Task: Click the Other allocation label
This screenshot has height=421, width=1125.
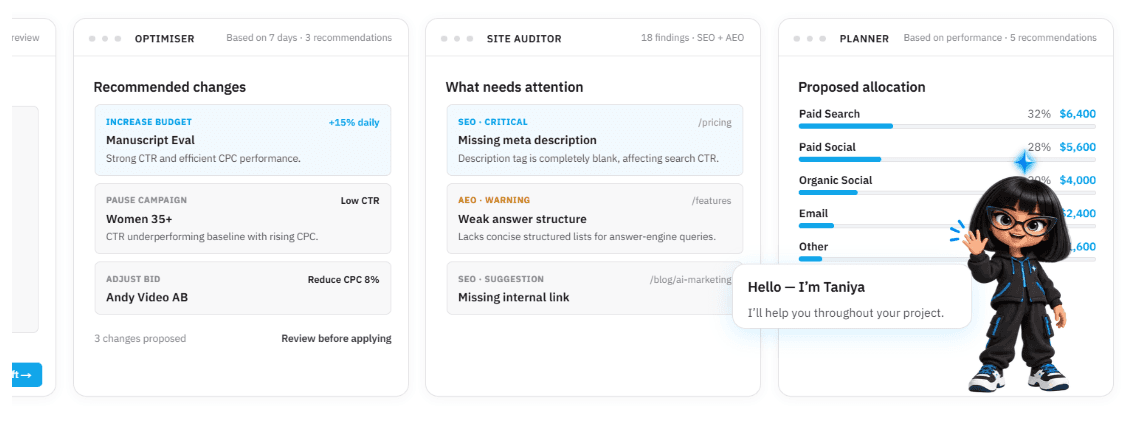Action: click(x=814, y=247)
